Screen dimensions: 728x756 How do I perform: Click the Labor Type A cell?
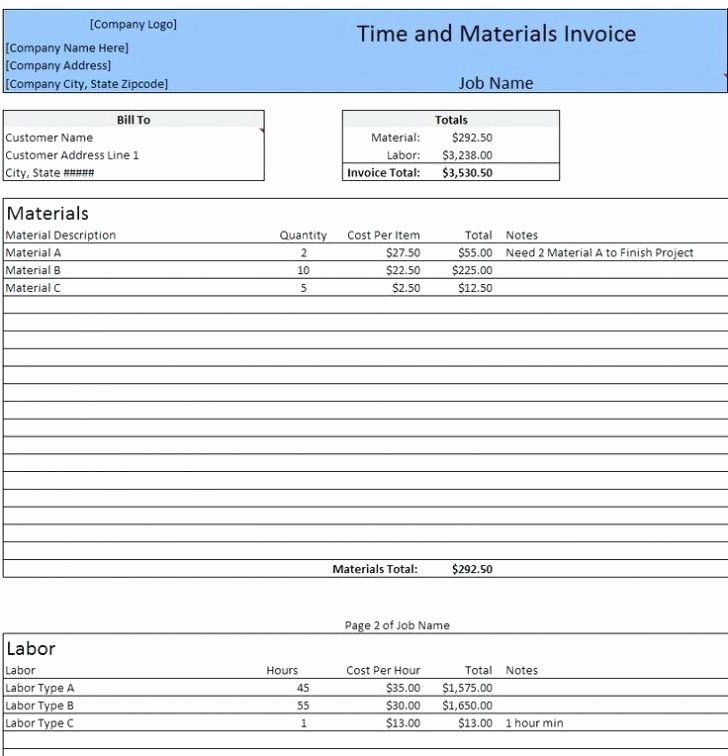coord(40,688)
